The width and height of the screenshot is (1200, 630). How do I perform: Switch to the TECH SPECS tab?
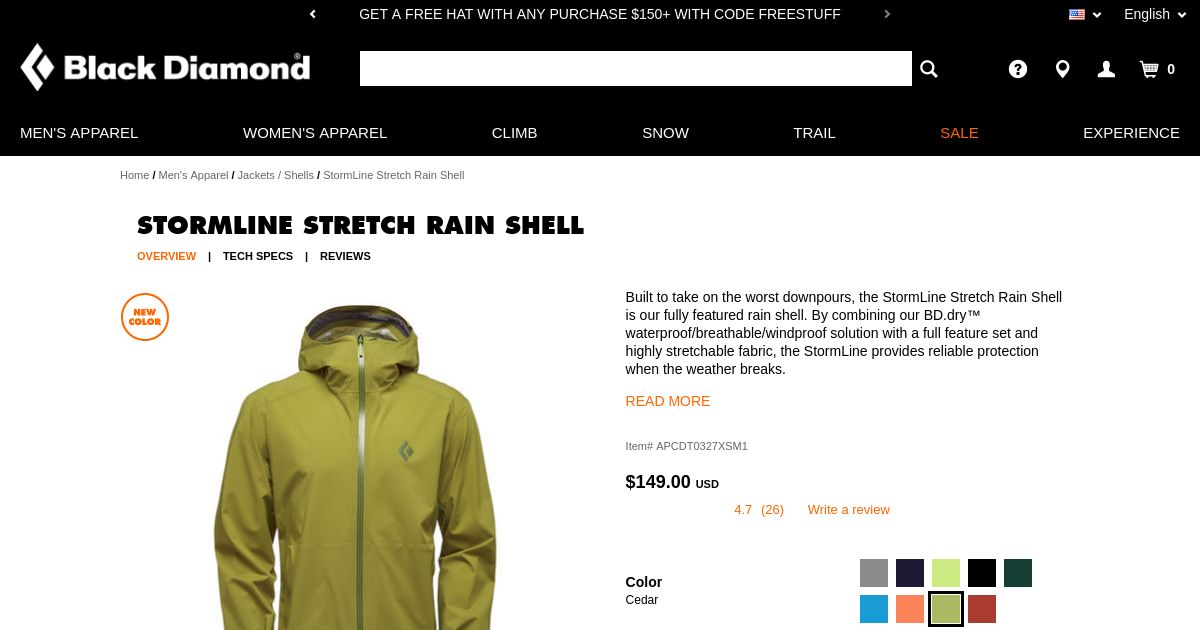point(258,256)
